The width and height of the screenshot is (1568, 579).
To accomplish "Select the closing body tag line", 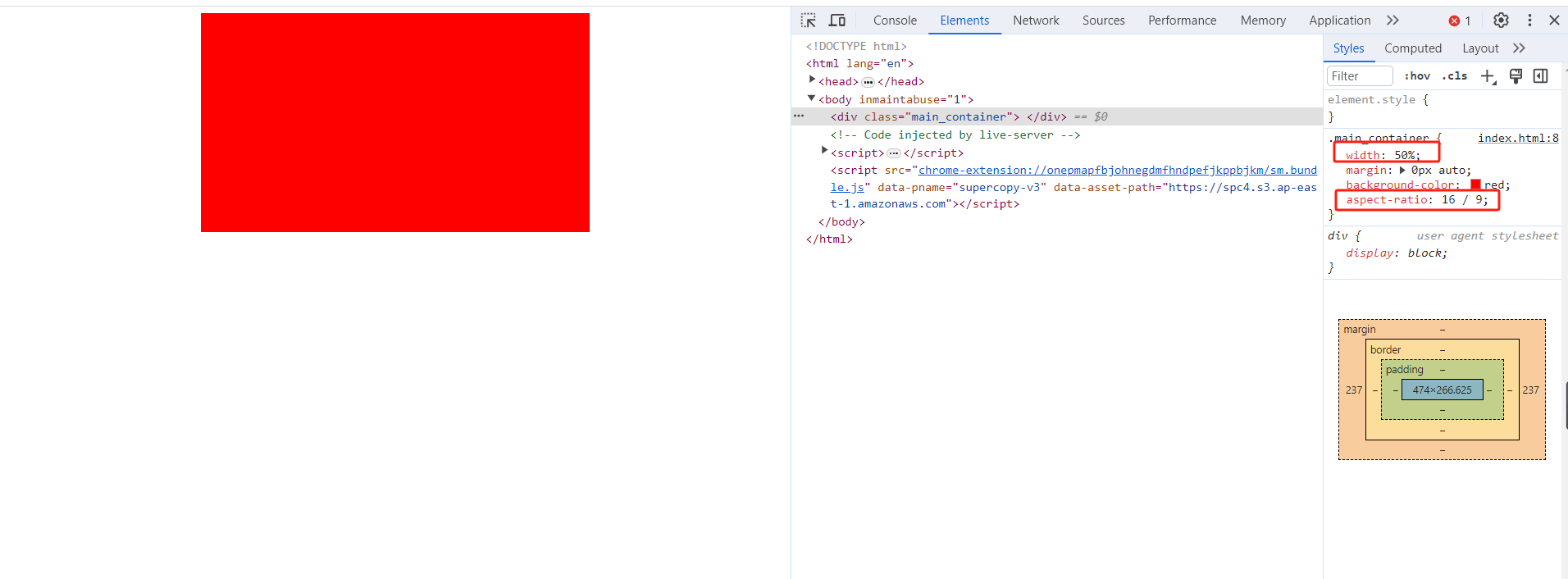I will 841,221.
